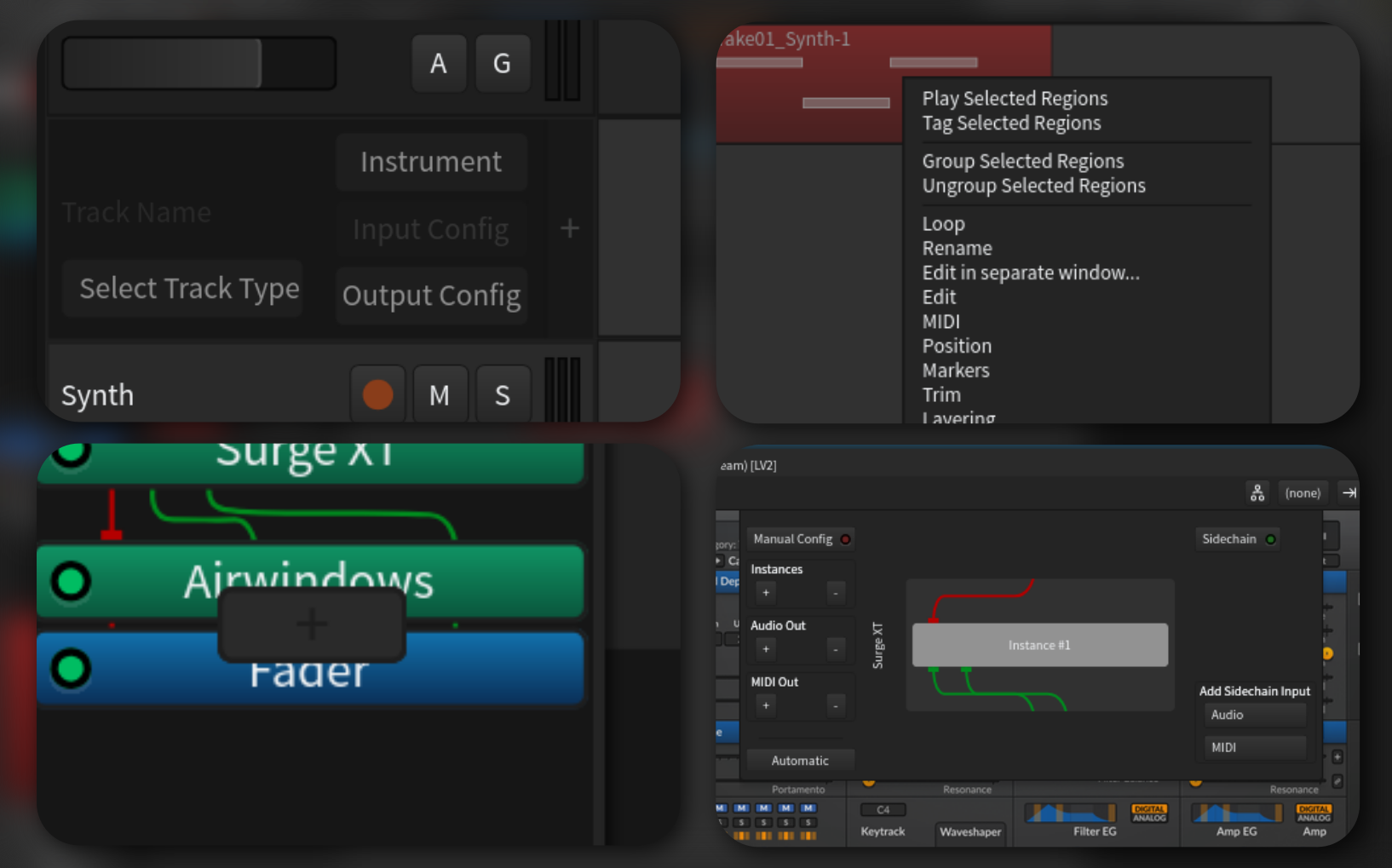The image size is (1392, 868).
Task: Open the MIDI entry in the region menu
Action: coord(940,322)
